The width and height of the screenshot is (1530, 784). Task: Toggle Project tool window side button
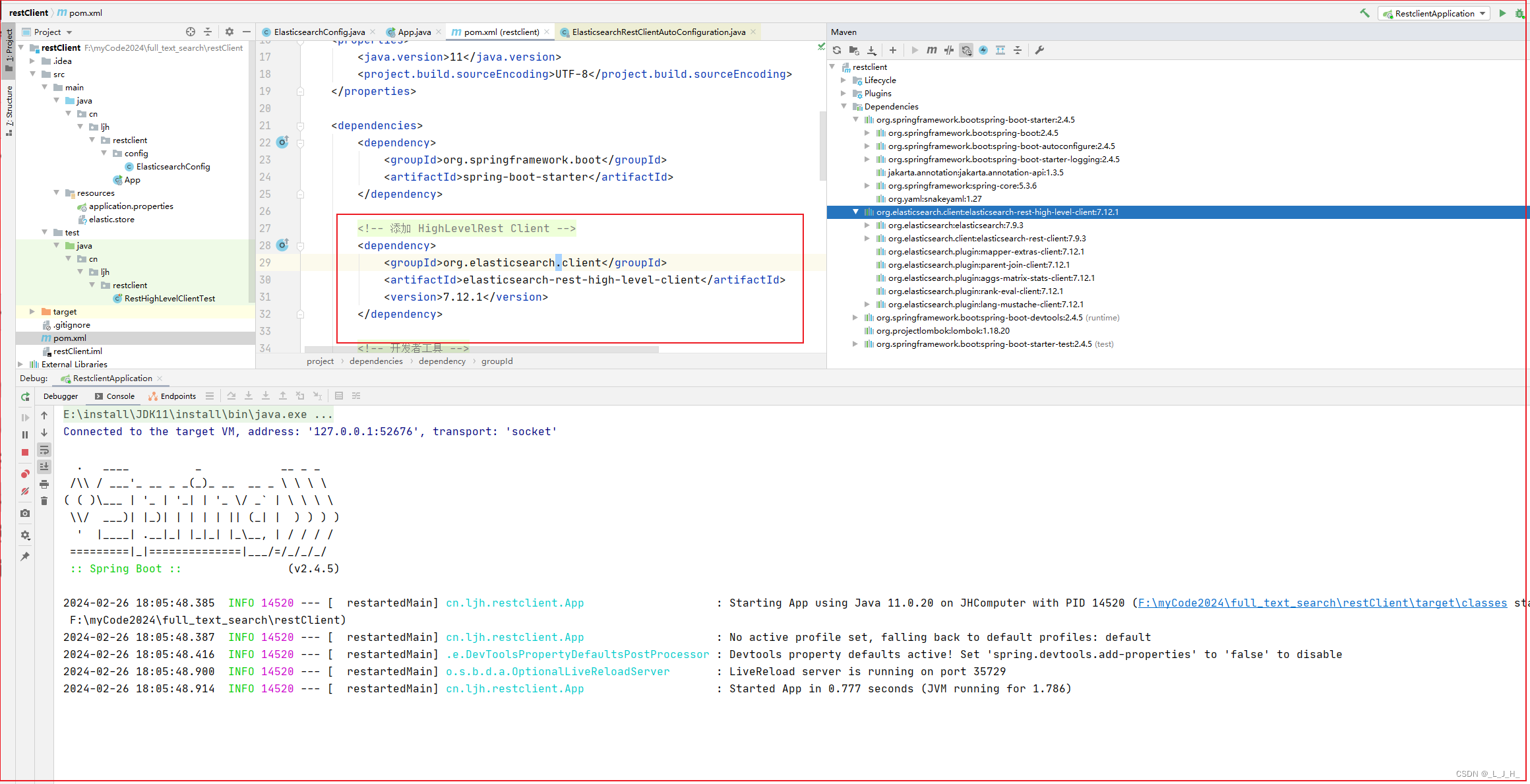tap(9, 50)
